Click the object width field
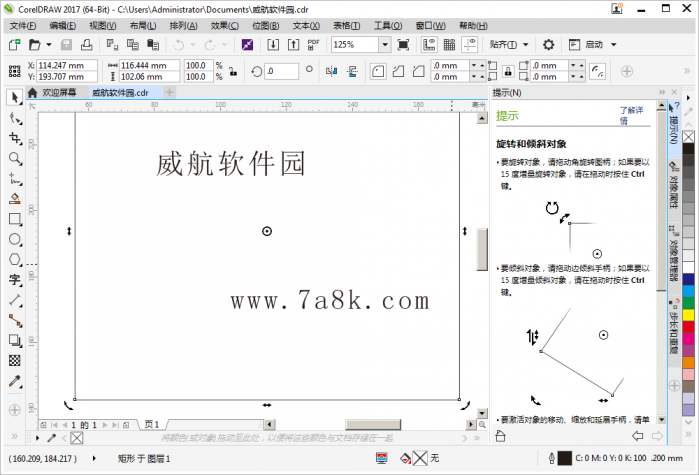This screenshot has width=699, height=475. [x=149, y=66]
